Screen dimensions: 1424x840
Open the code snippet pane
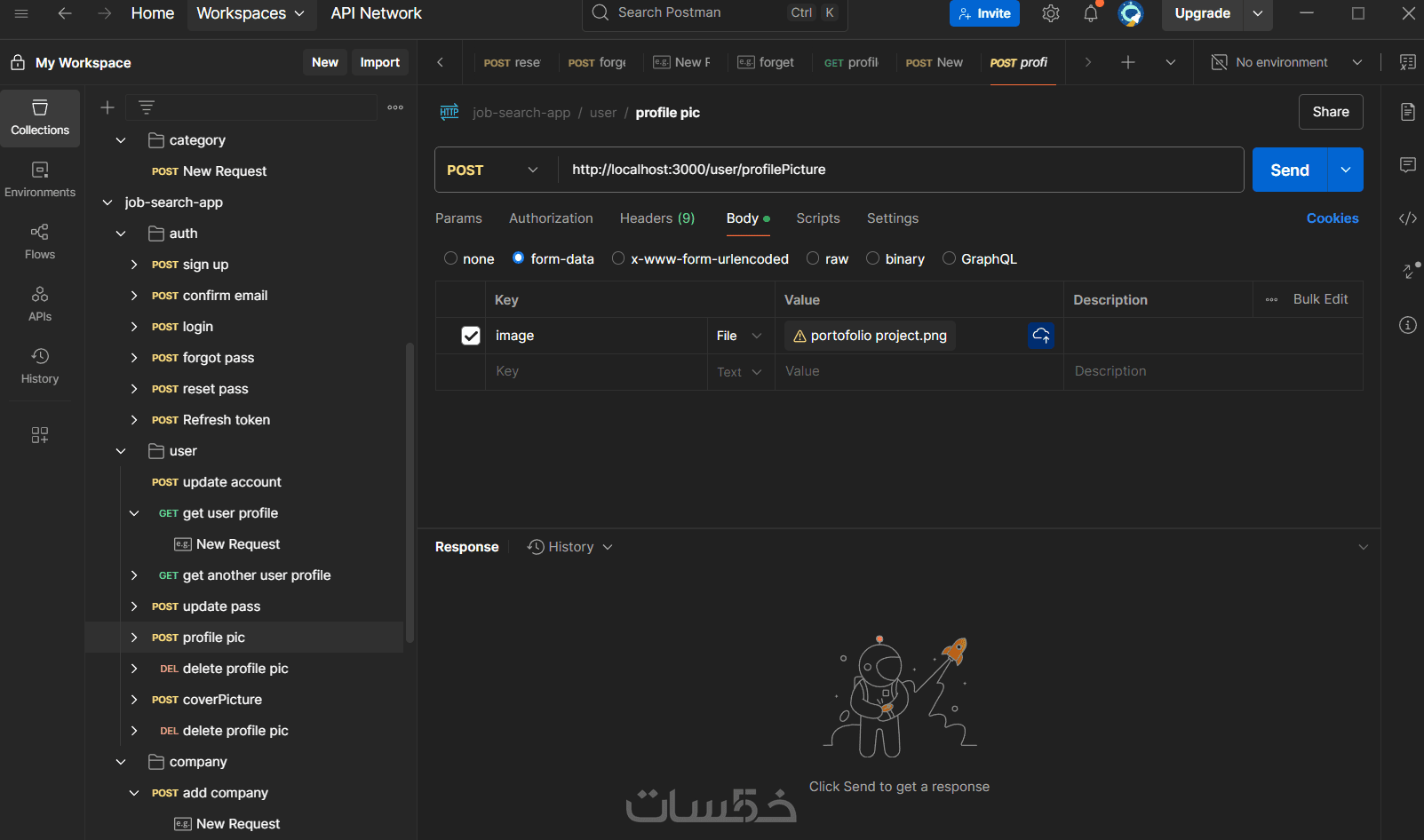click(1408, 218)
